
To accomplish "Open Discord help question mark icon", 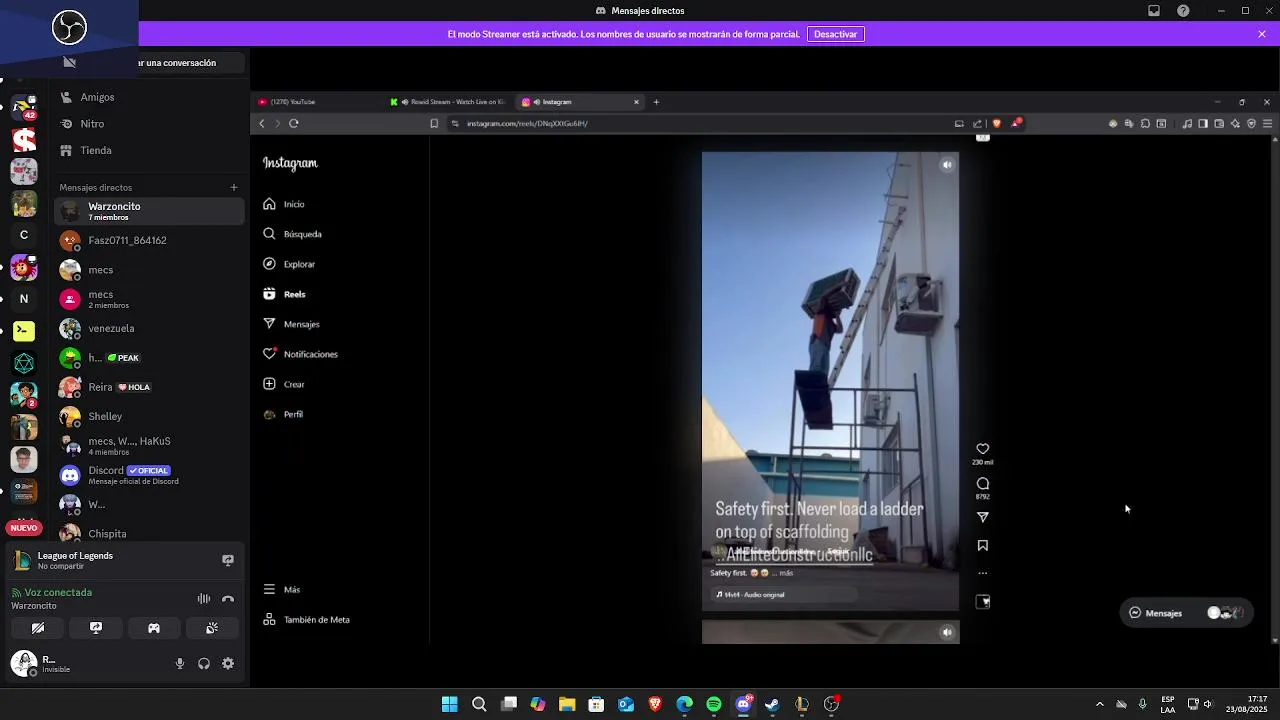I will point(1183,11).
